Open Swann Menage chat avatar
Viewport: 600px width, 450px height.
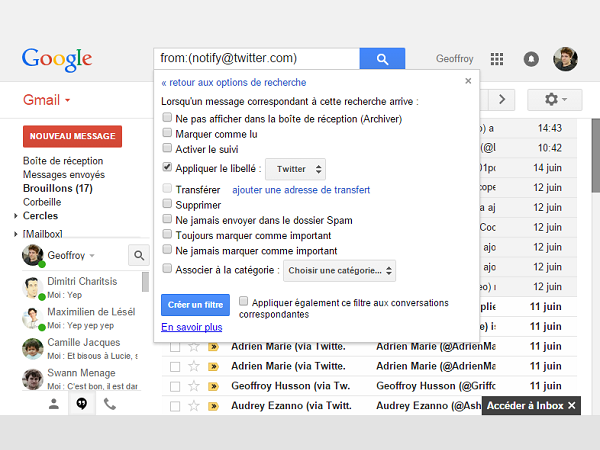(33, 379)
